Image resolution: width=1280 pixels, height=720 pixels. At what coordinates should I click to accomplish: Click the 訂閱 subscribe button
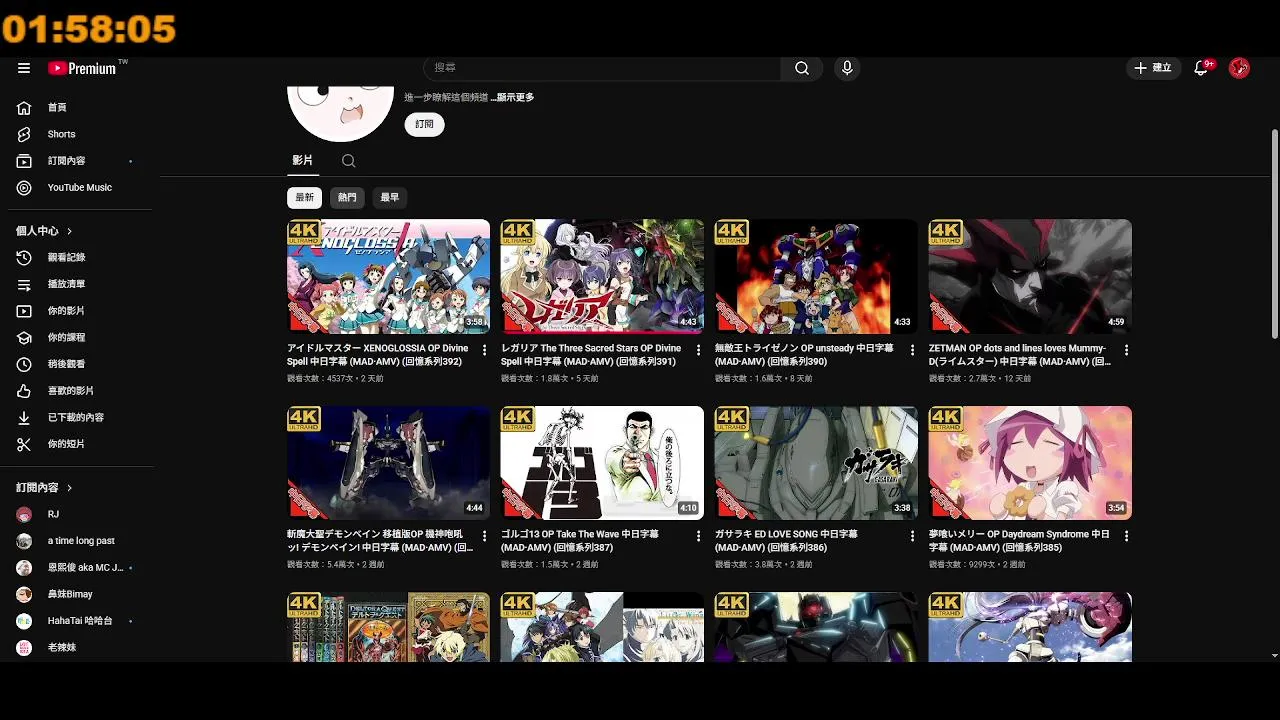(x=425, y=124)
